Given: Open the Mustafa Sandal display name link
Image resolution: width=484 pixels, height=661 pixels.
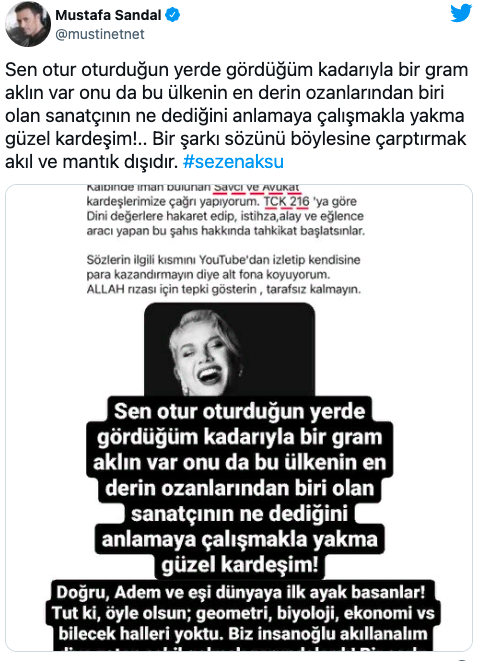Looking at the screenshot, I should 108,15.
